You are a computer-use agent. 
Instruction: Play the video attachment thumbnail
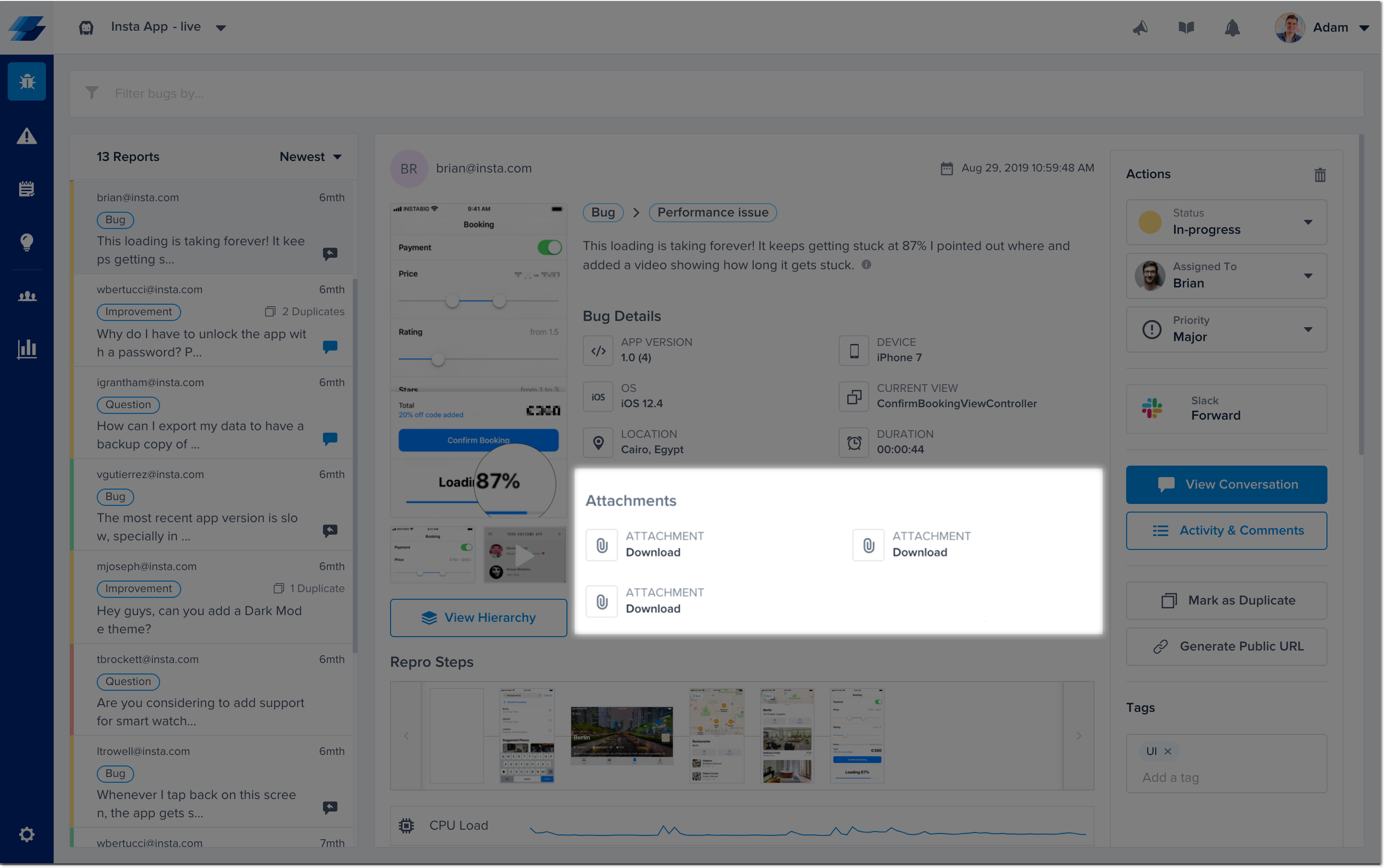[524, 555]
